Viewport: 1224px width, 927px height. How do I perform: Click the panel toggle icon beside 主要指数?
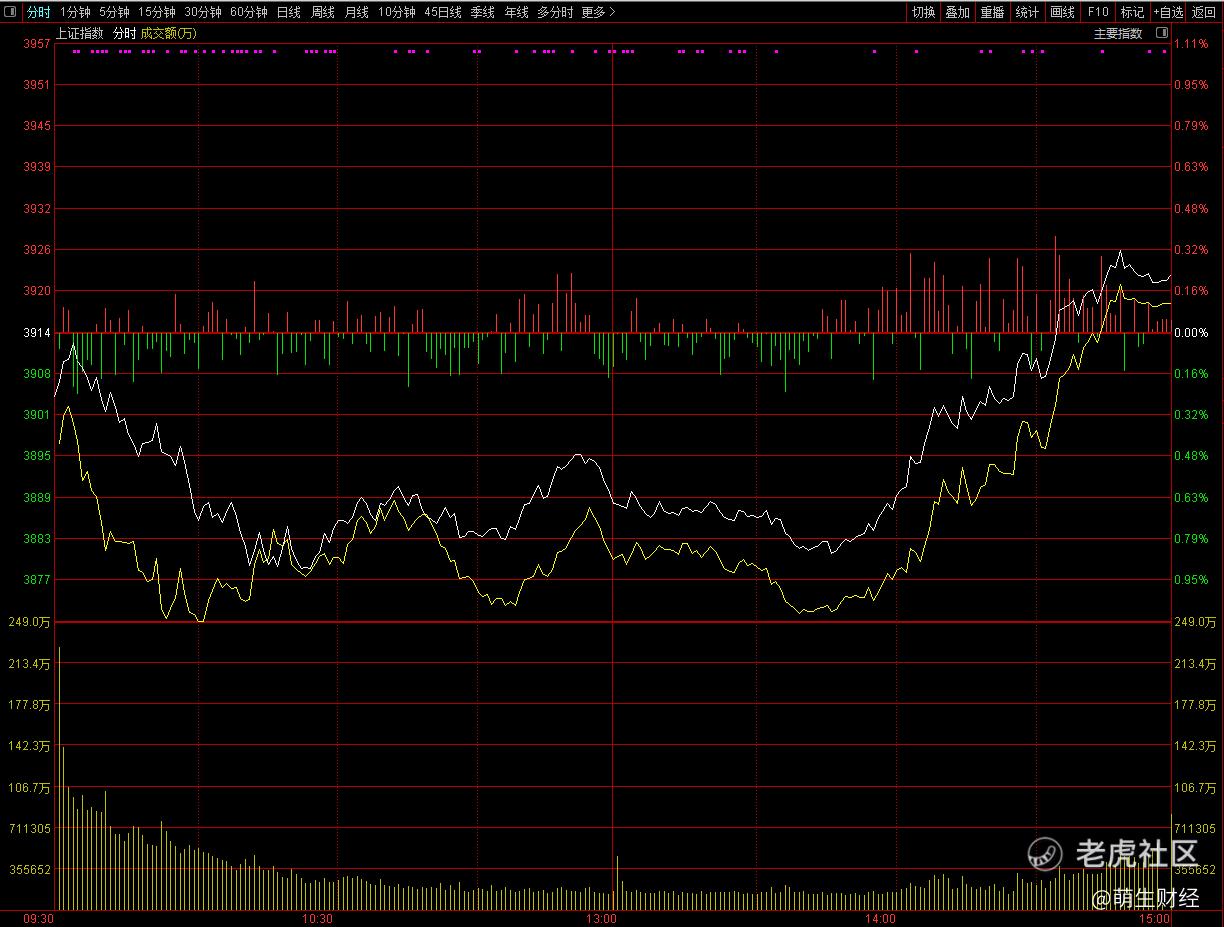coord(1161,33)
